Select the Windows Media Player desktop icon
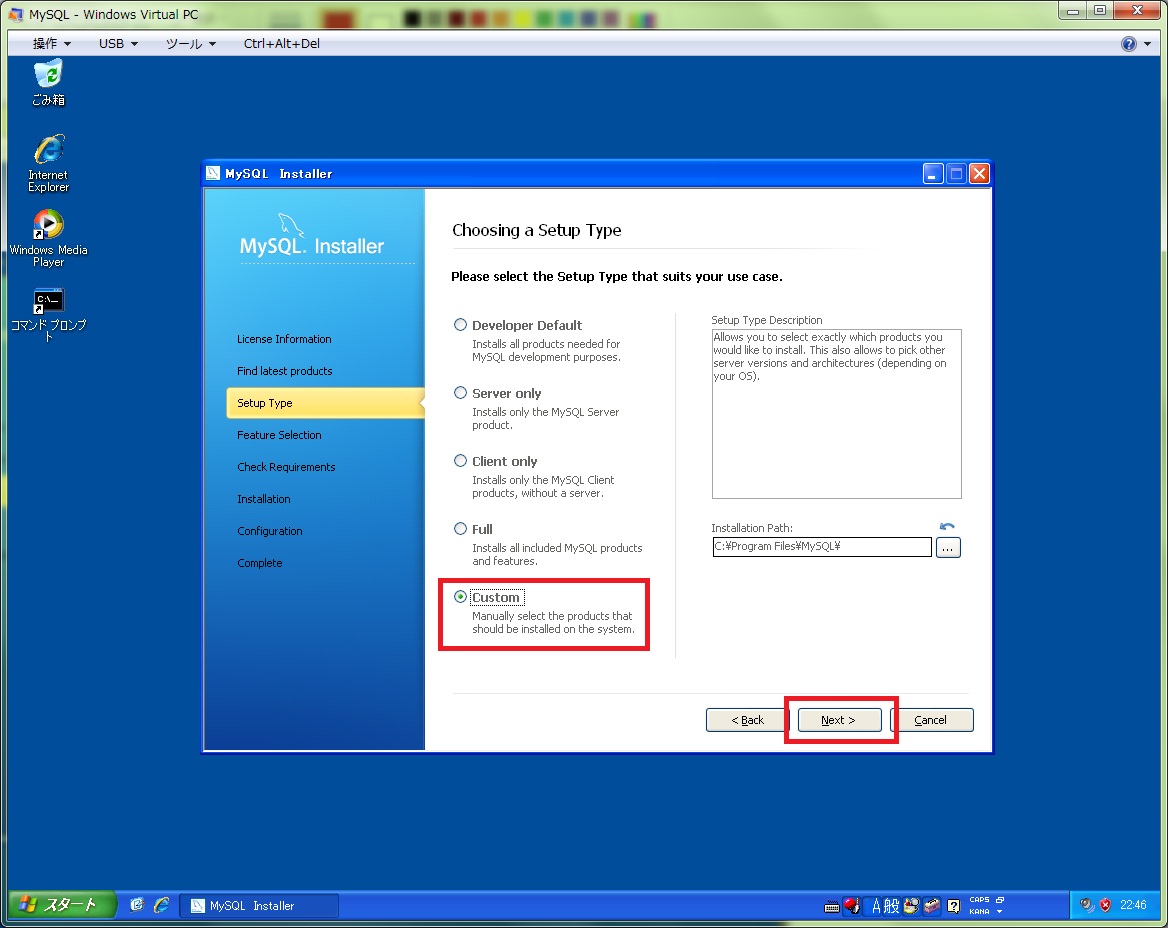 pyautogui.click(x=48, y=238)
